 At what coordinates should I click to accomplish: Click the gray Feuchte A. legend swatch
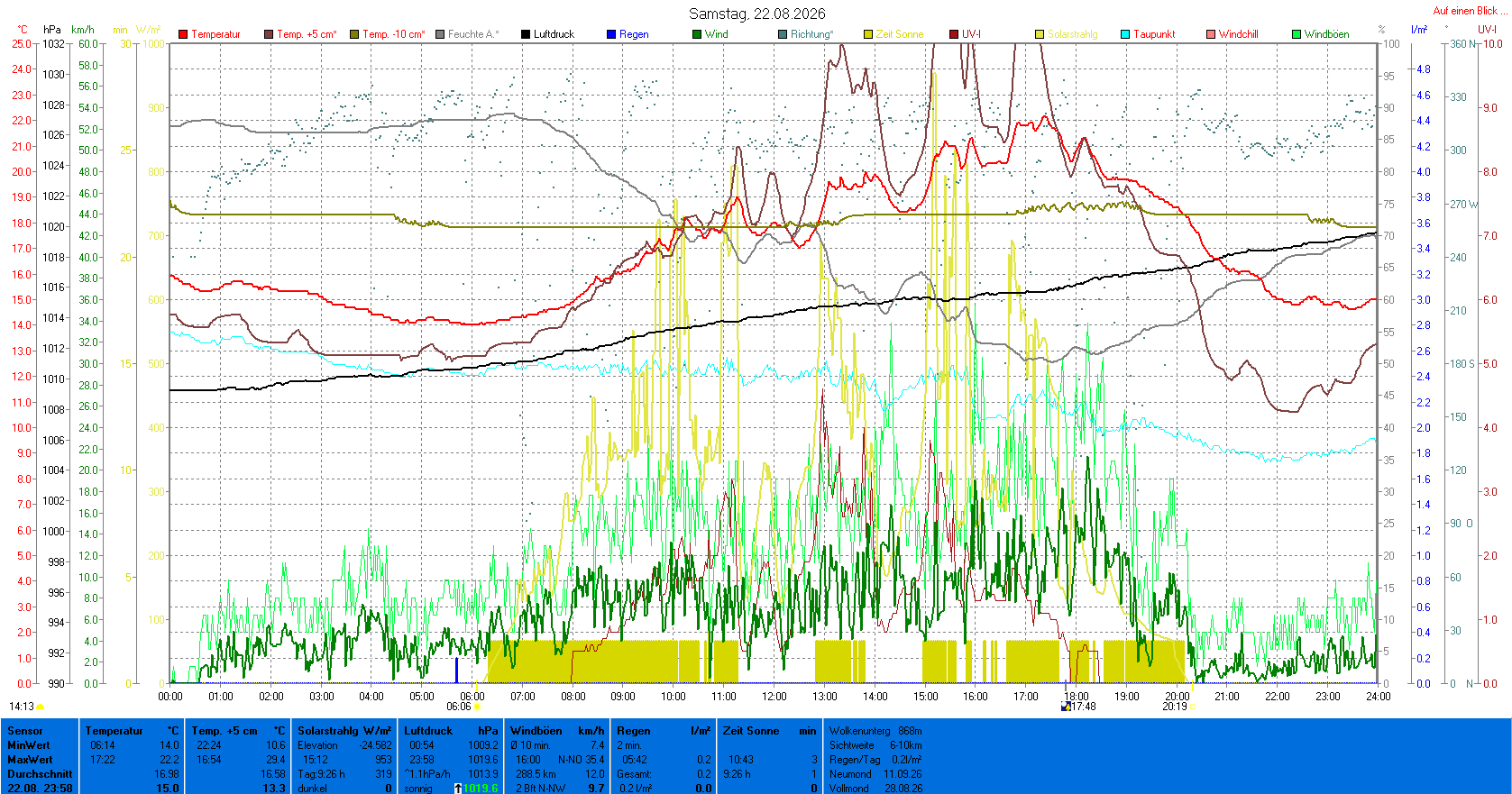440,34
